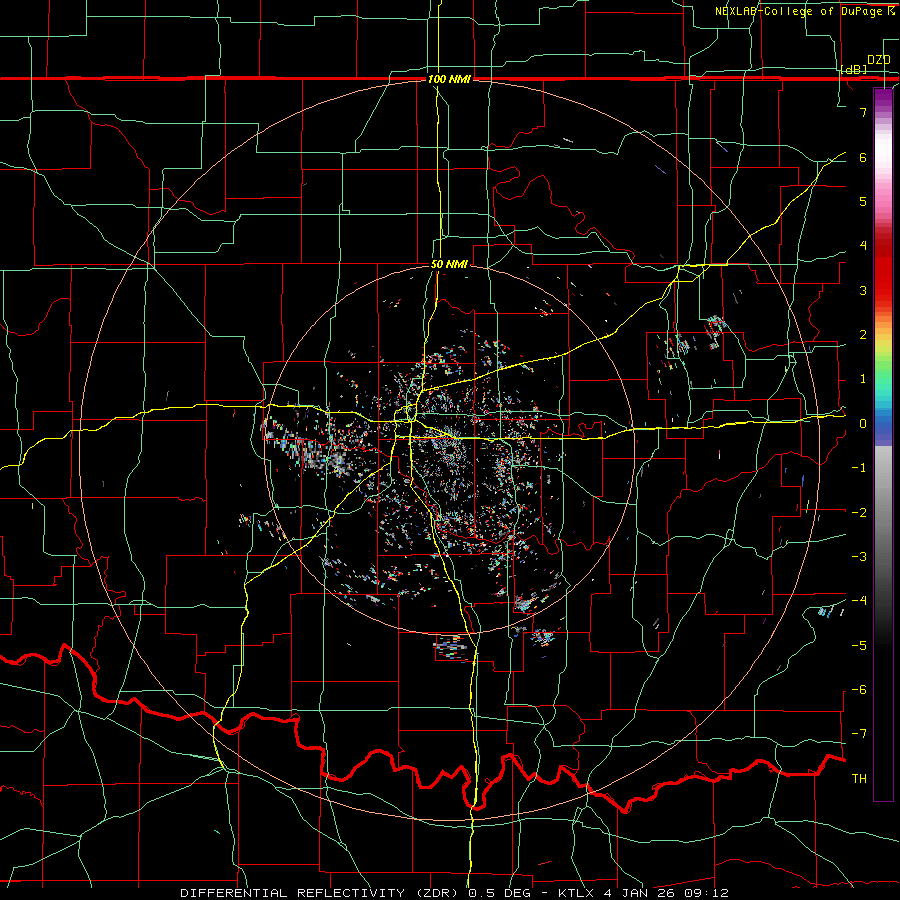Click the '0' value on the color scale
Image resolution: width=900 pixels, height=900 pixels.
tap(863, 424)
